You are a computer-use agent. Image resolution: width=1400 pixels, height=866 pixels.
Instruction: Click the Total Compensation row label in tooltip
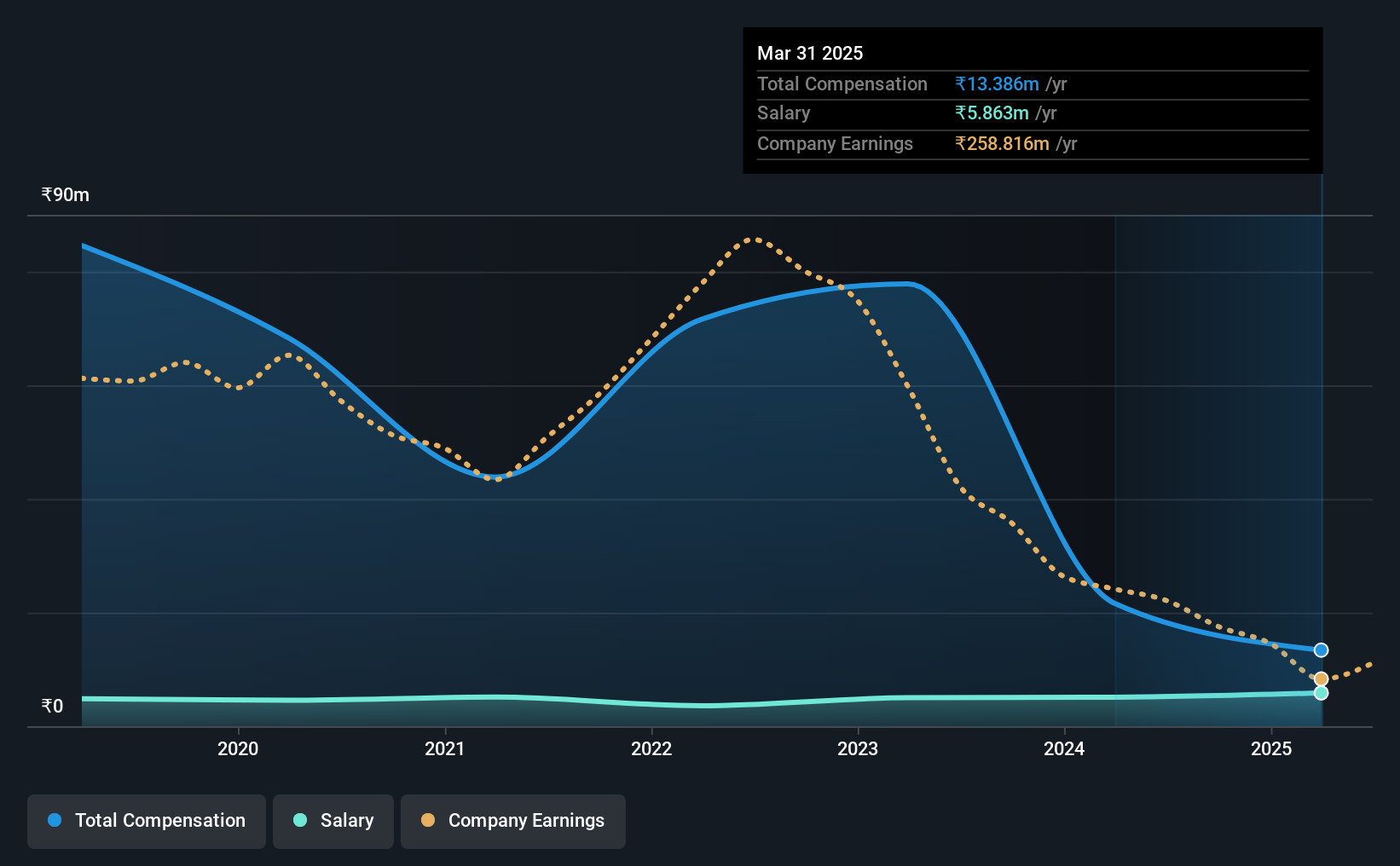point(842,84)
